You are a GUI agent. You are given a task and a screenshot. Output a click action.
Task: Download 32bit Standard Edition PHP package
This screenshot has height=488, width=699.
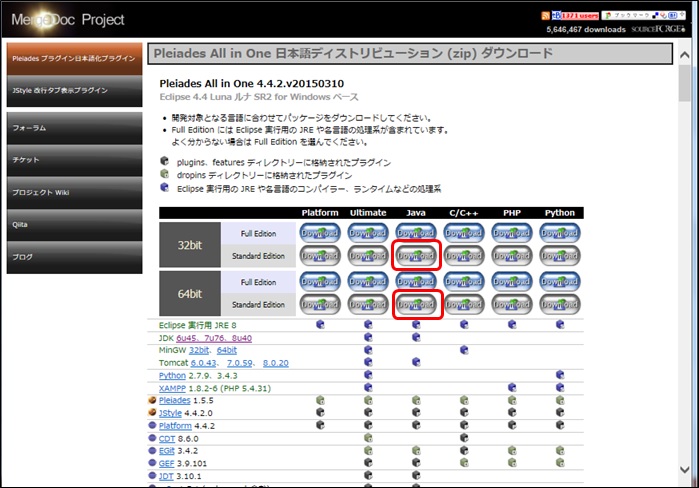[512, 256]
